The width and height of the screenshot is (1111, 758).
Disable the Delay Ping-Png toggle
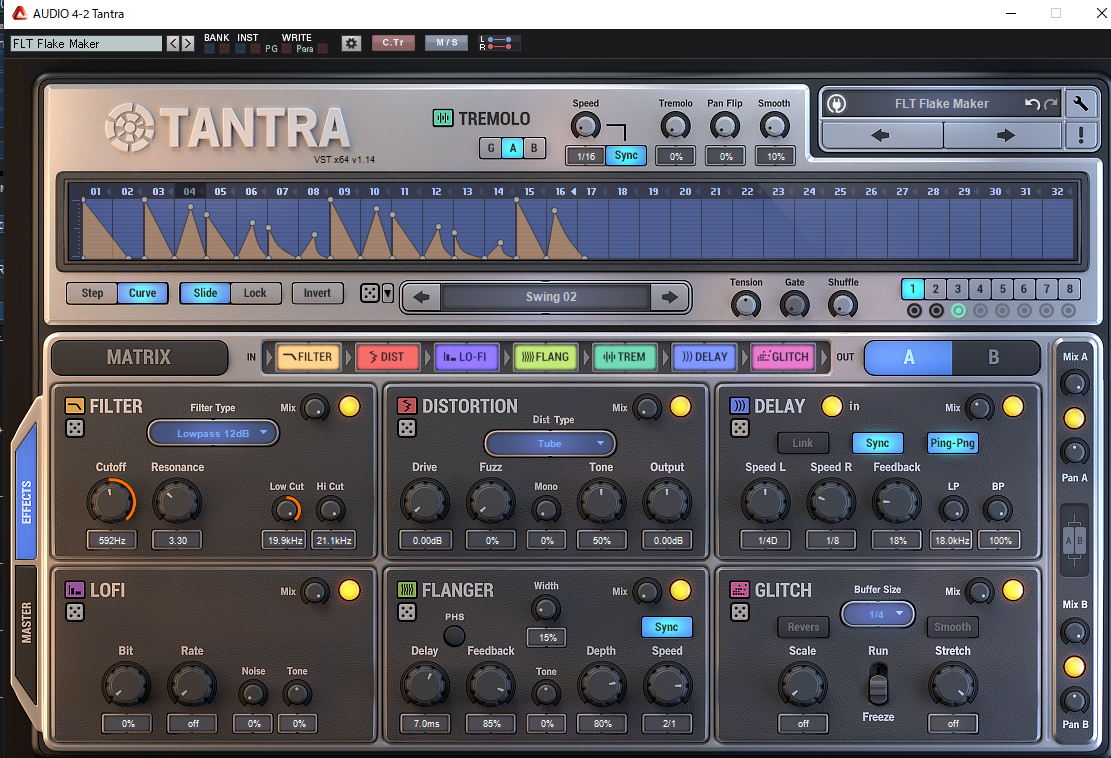tap(952, 443)
